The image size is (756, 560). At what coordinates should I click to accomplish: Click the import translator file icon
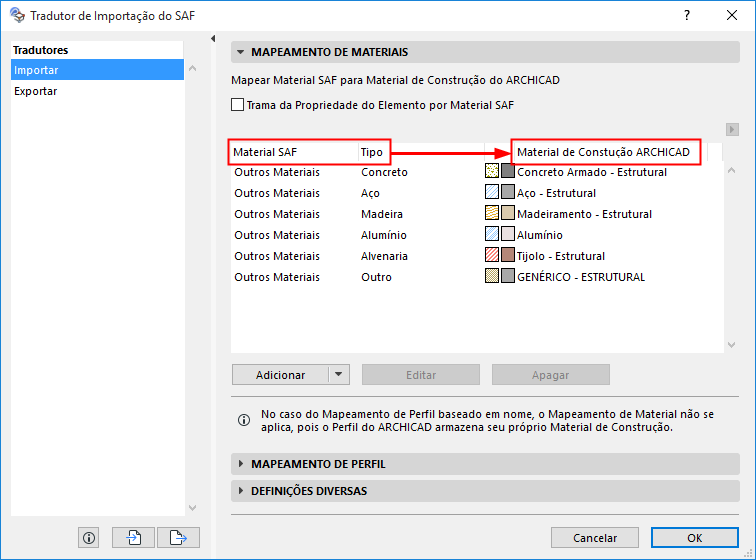point(134,537)
